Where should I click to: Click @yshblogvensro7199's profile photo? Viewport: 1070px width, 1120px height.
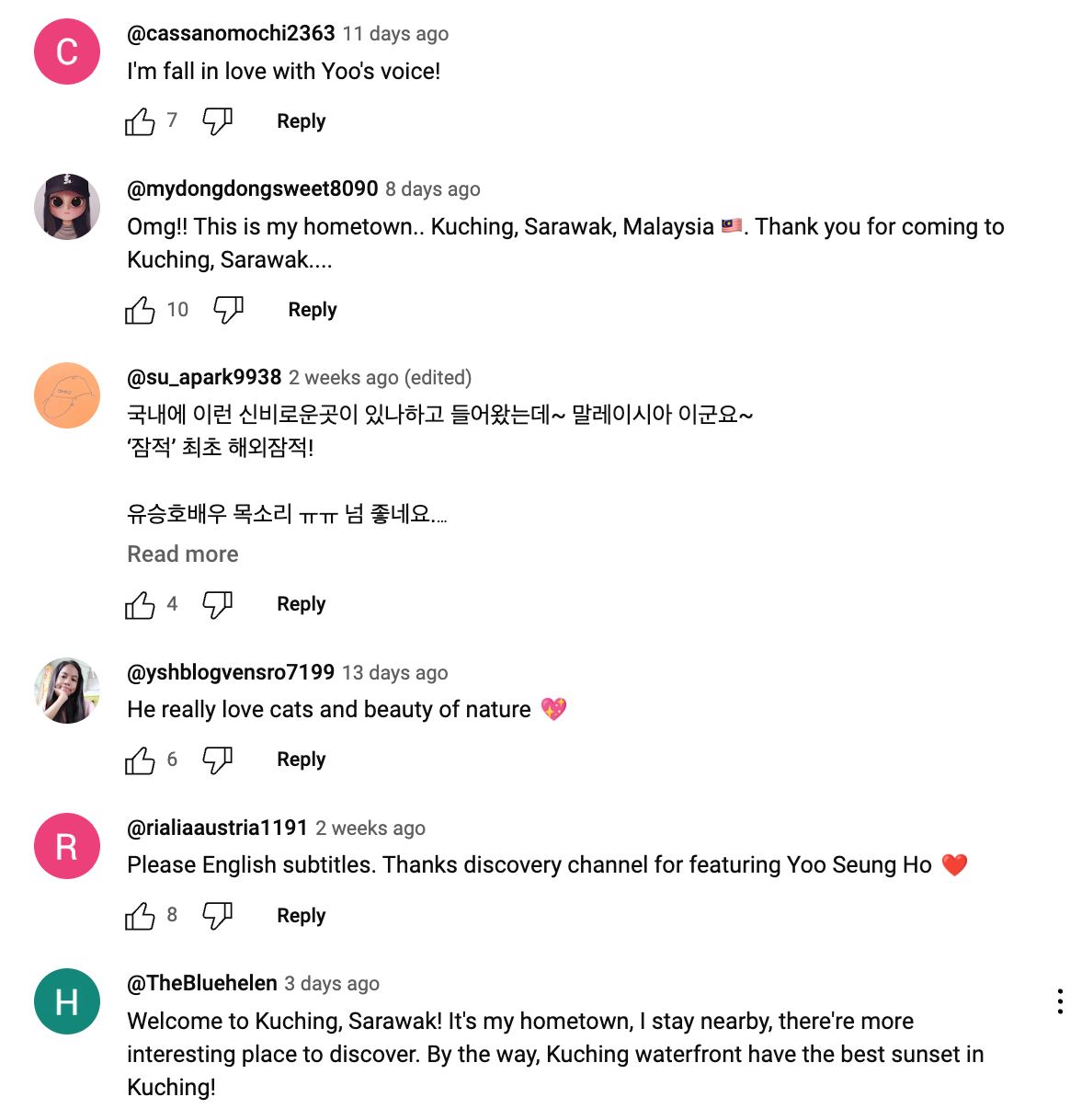(x=67, y=691)
